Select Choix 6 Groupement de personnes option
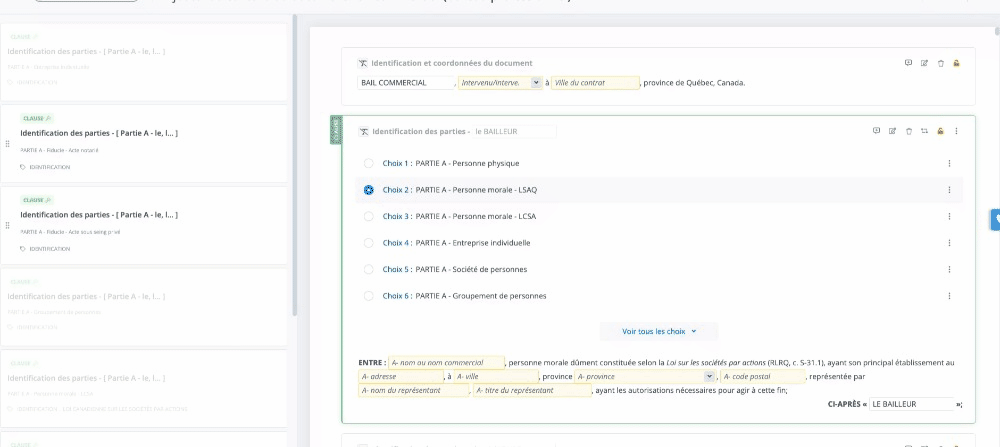The width and height of the screenshot is (1000, 447). [369, 296]
